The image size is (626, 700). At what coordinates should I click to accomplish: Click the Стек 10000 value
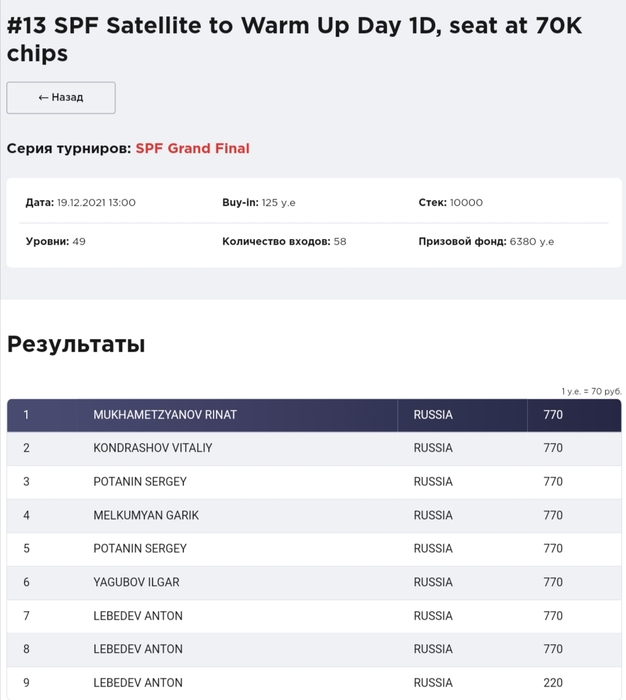click(451, 203)
